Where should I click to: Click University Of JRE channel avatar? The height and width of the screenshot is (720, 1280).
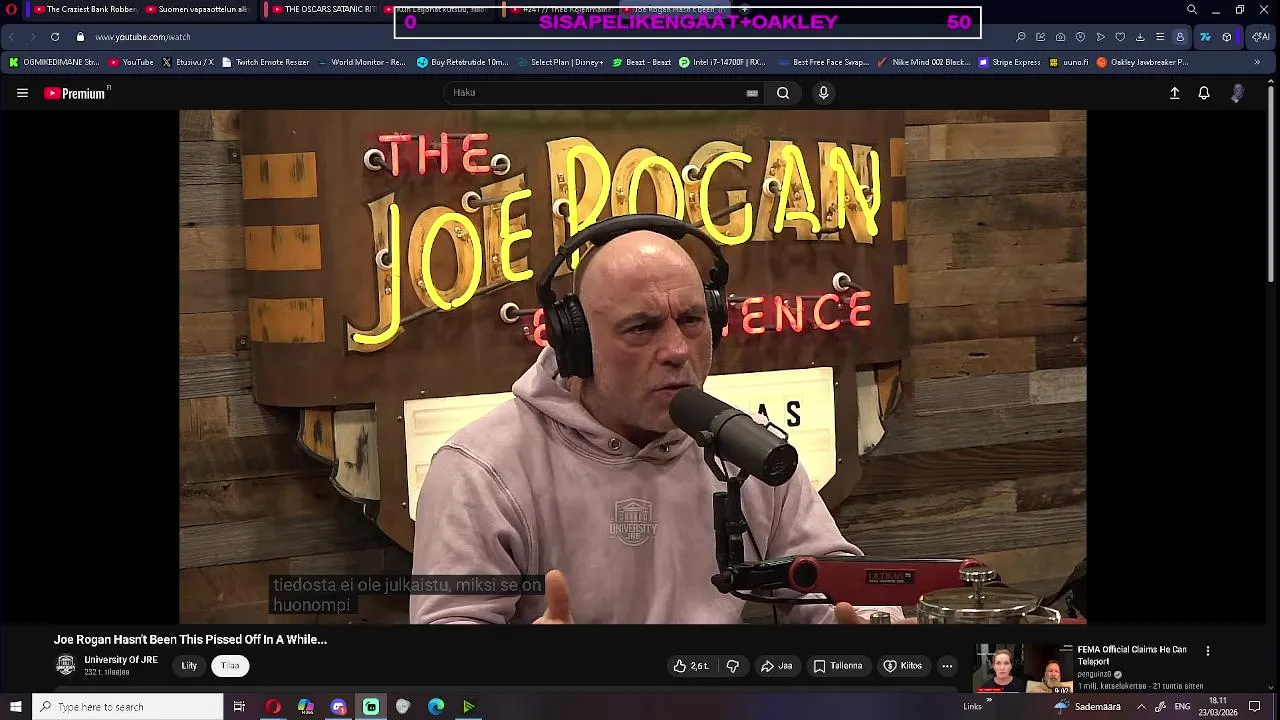pyautogui.click(x=65, y=666)
